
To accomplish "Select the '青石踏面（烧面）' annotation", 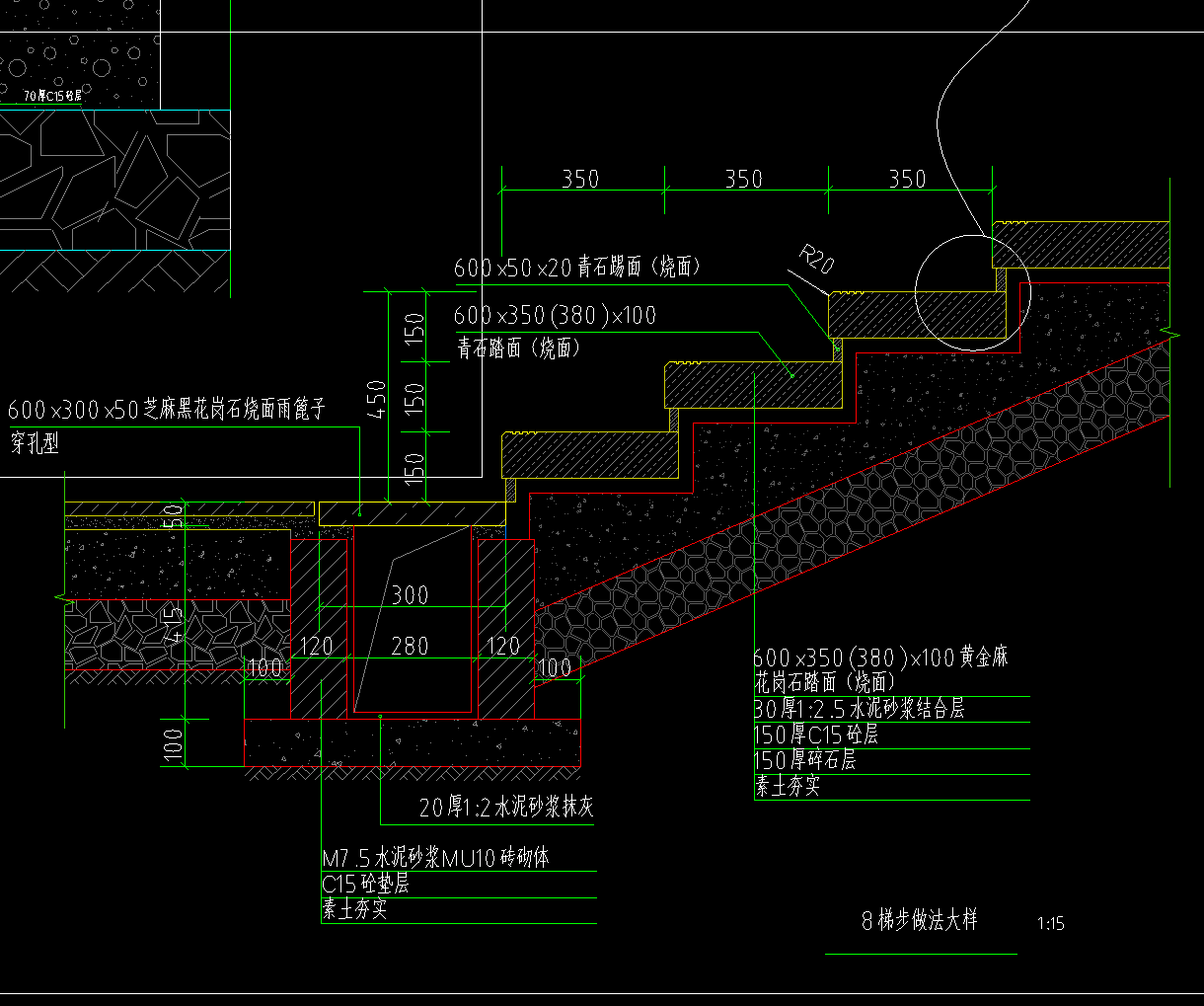I will (x=518, y=348).
